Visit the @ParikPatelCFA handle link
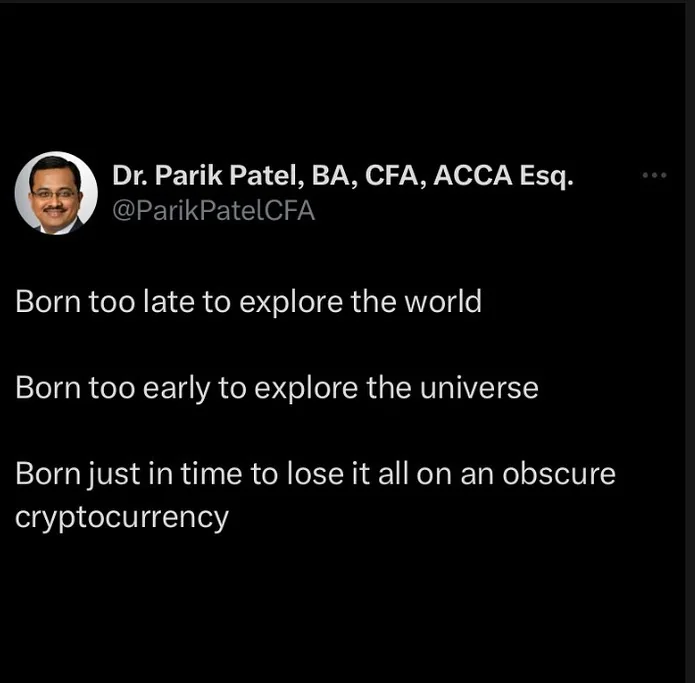 (x=213, y=211)
